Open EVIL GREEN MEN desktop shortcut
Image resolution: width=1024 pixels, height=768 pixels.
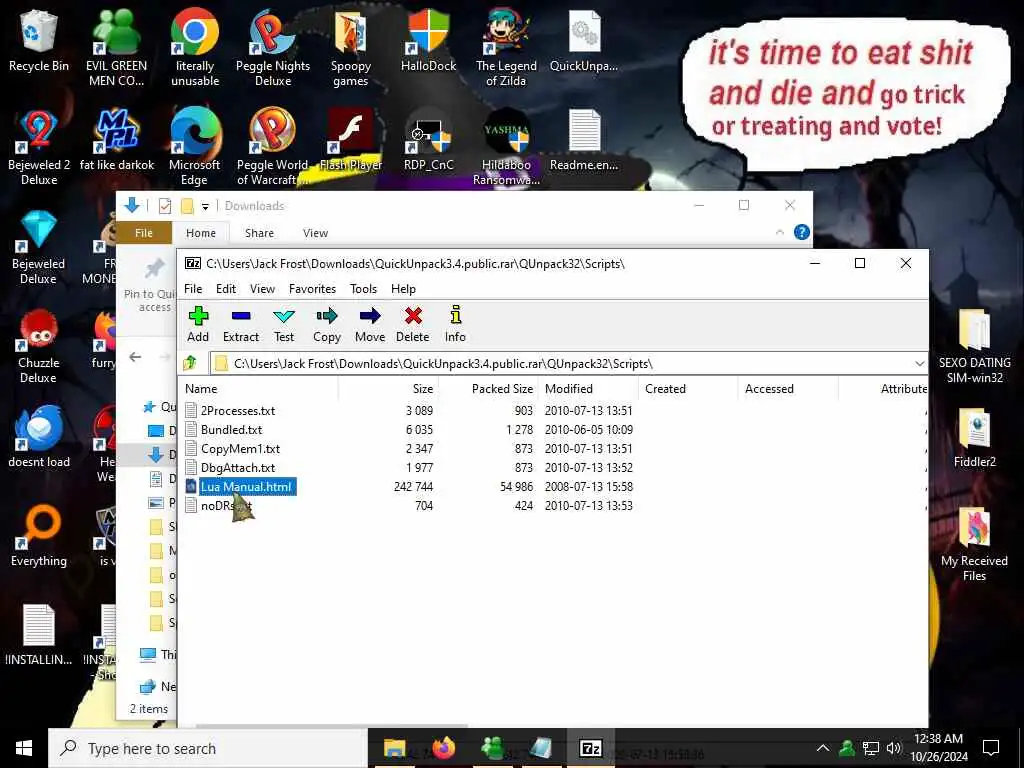point(116,48)
